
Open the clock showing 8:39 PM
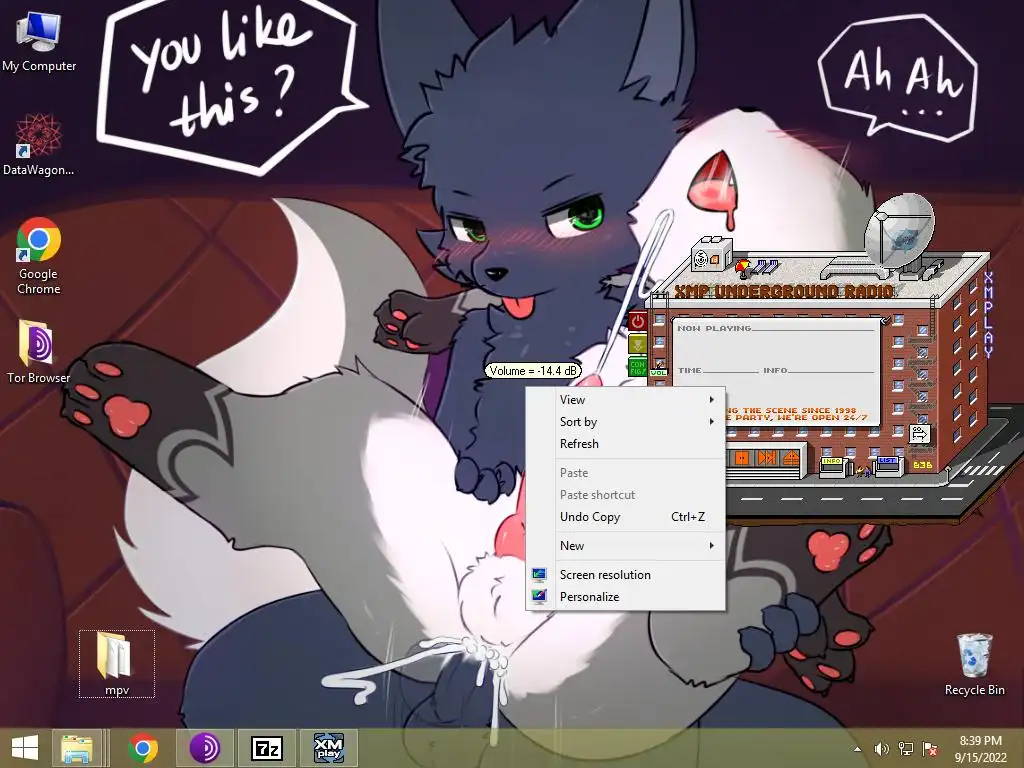coord(980,749)
